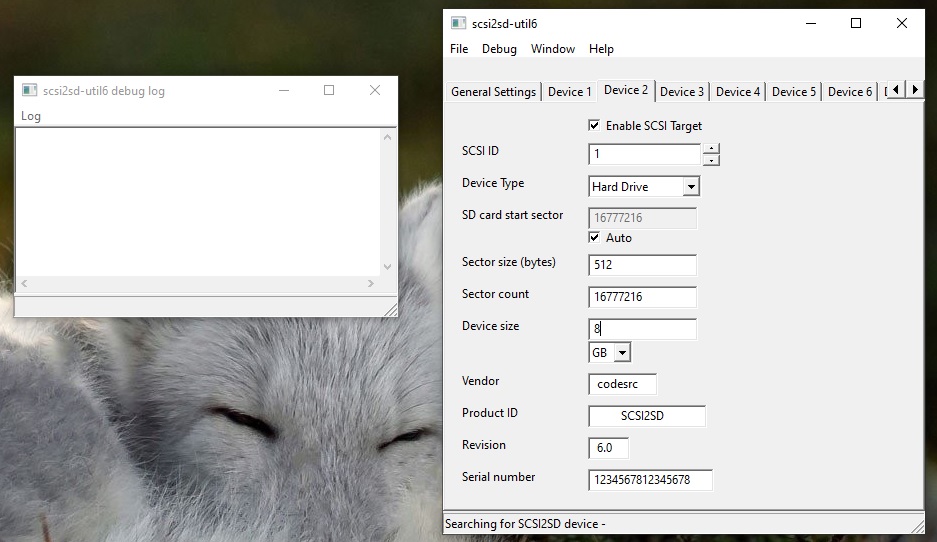
Task: Switch to Device 3 tab
Action: (x=682, y=91)
